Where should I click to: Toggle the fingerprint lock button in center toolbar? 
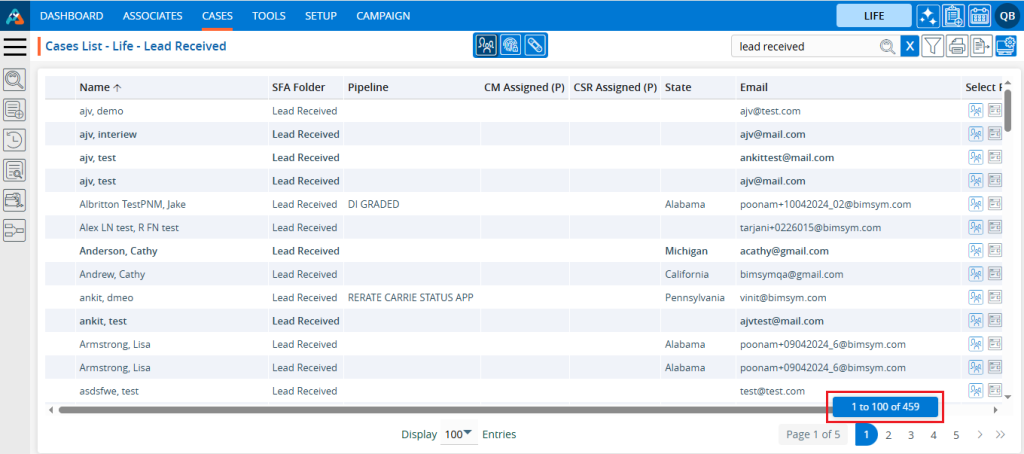tap(511, 46)
